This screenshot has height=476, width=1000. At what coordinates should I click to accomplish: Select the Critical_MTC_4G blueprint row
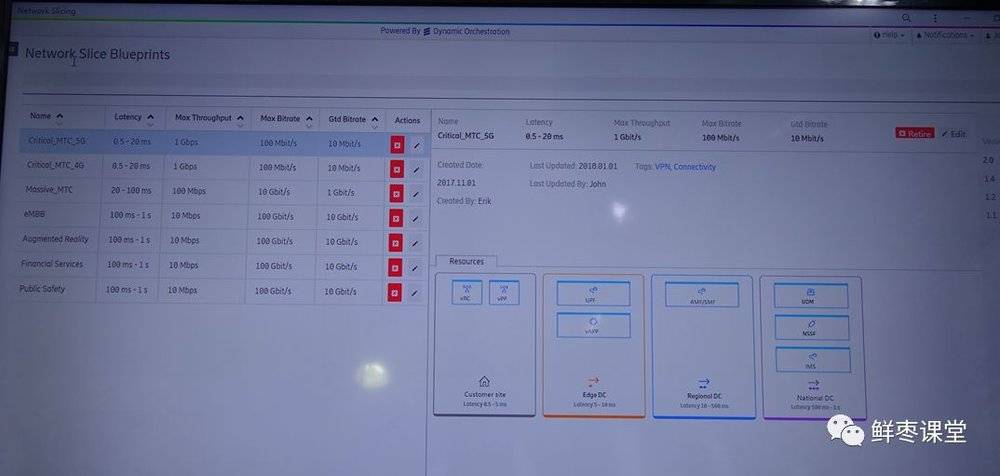[x=224, y=167]
